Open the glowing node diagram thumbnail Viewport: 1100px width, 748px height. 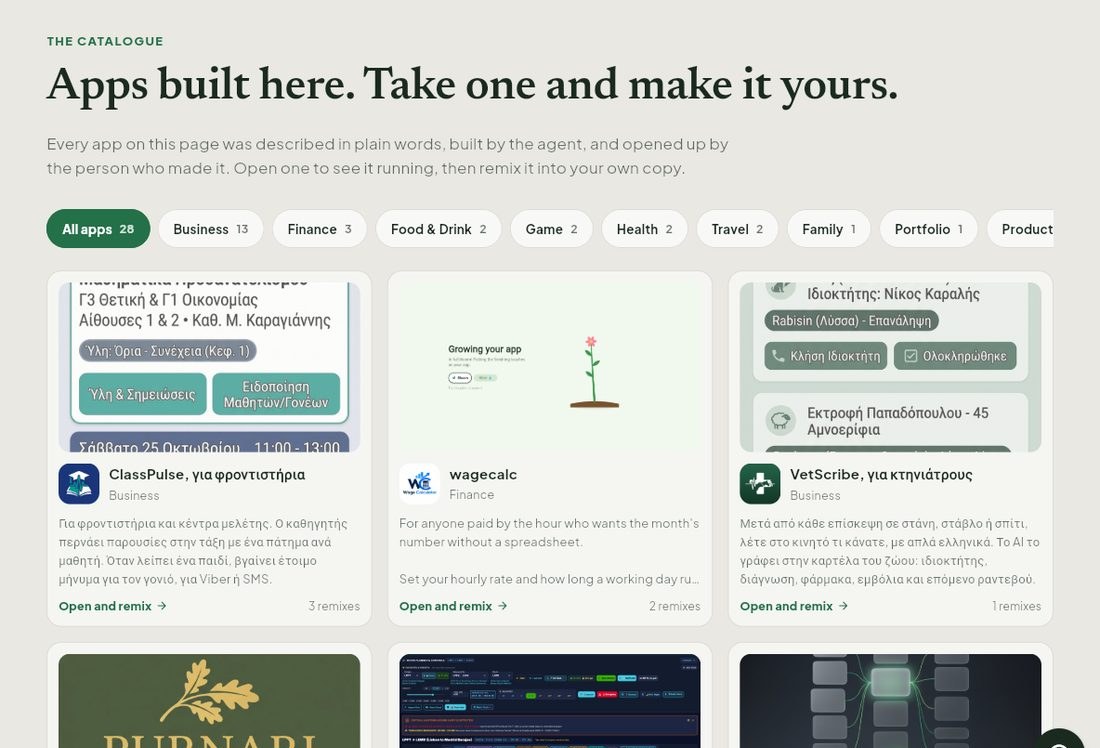[x=890, y=701]
